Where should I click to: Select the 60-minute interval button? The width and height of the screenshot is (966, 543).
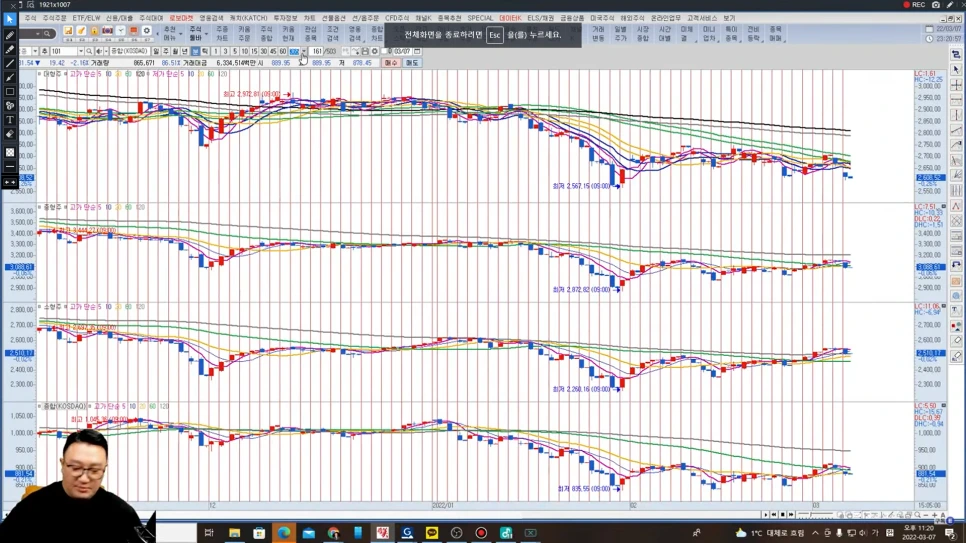click(x=283, y=51)
